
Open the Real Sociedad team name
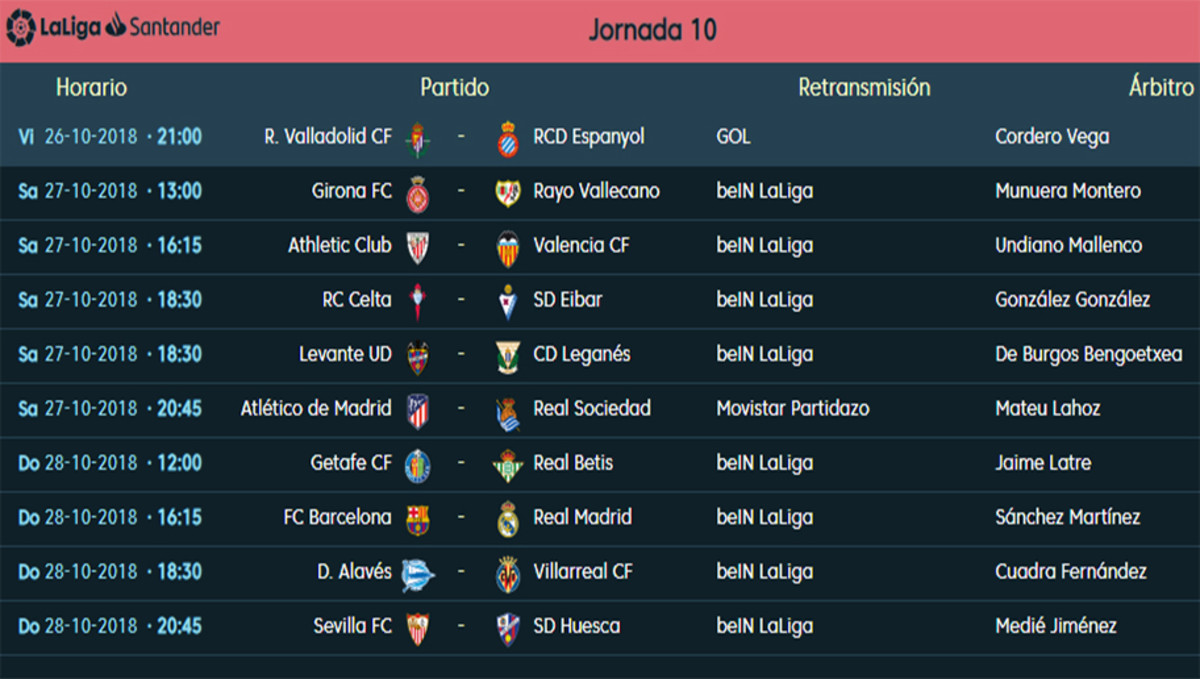(592, 408)
